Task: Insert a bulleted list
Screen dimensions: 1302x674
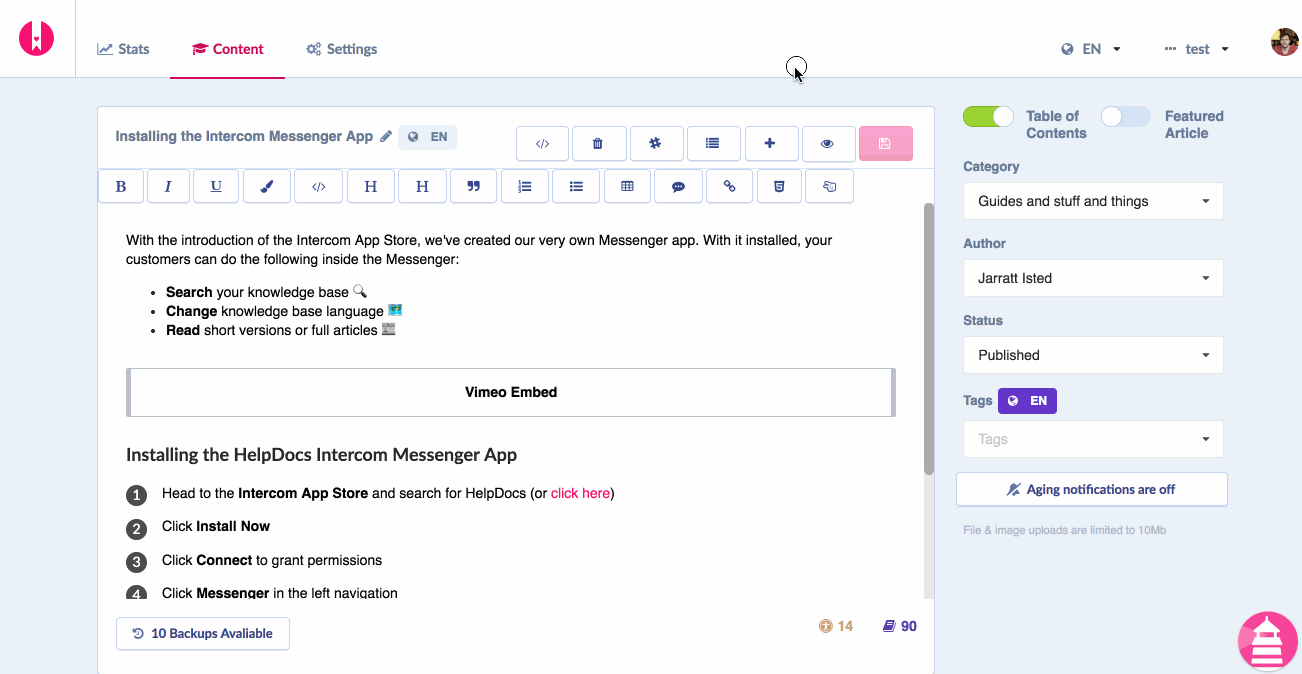Action: tap(576, 186)
